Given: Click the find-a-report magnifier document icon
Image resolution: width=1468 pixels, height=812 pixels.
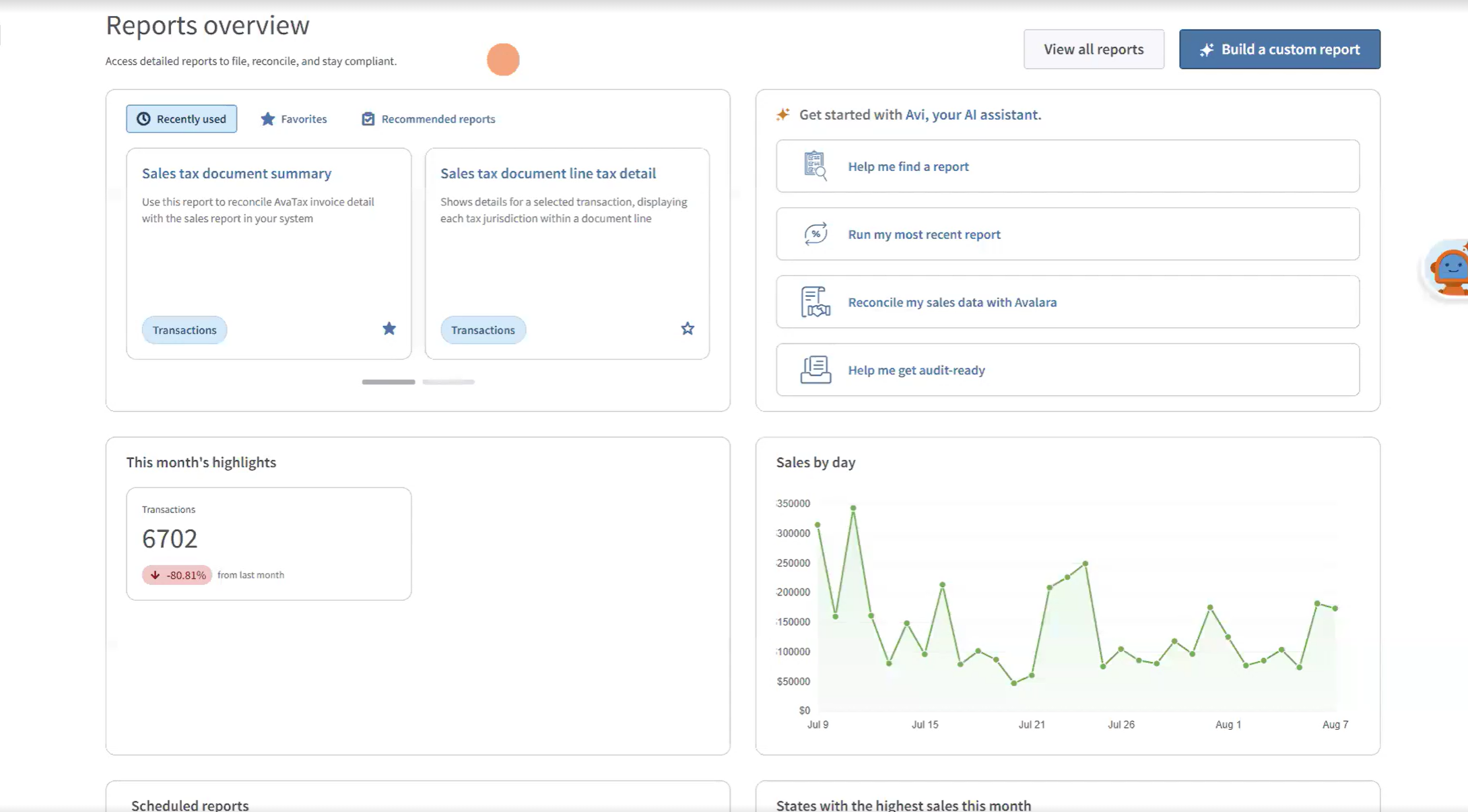Looking at the screenshot, I should point(815,166).
